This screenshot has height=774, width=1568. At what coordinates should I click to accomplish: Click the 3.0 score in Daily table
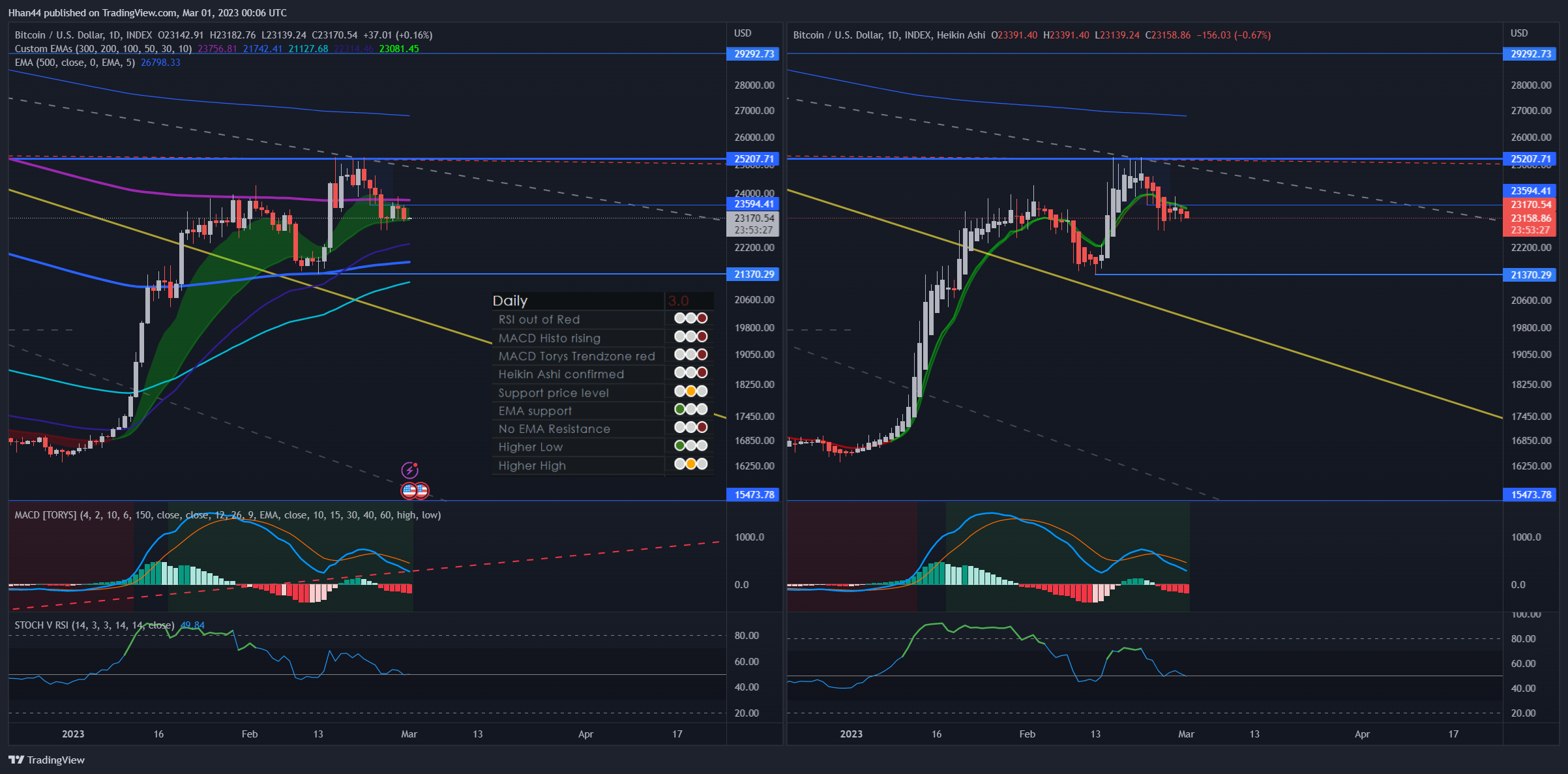click(x=679, y=301)
